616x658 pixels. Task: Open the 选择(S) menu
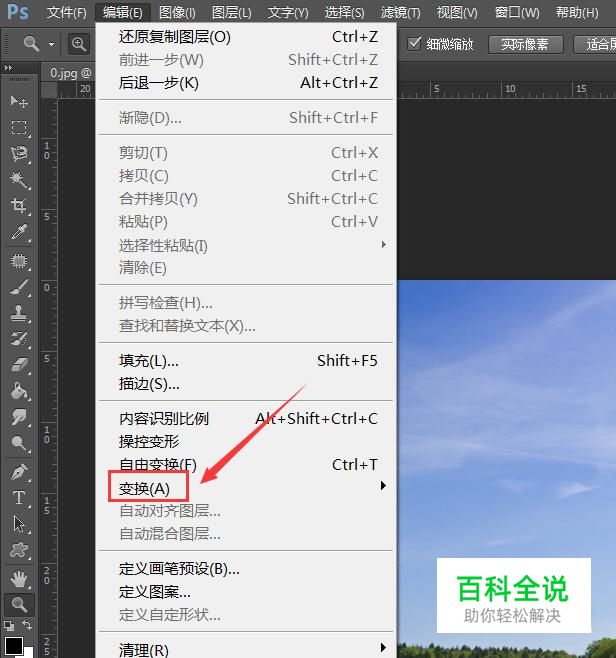pyautogui.click(x=344, y=12)
